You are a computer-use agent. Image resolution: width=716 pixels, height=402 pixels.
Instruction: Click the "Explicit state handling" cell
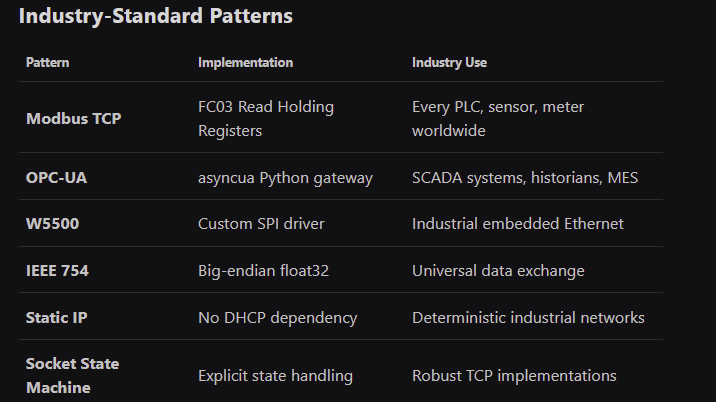pyautogui.click(x=275, y=376)
